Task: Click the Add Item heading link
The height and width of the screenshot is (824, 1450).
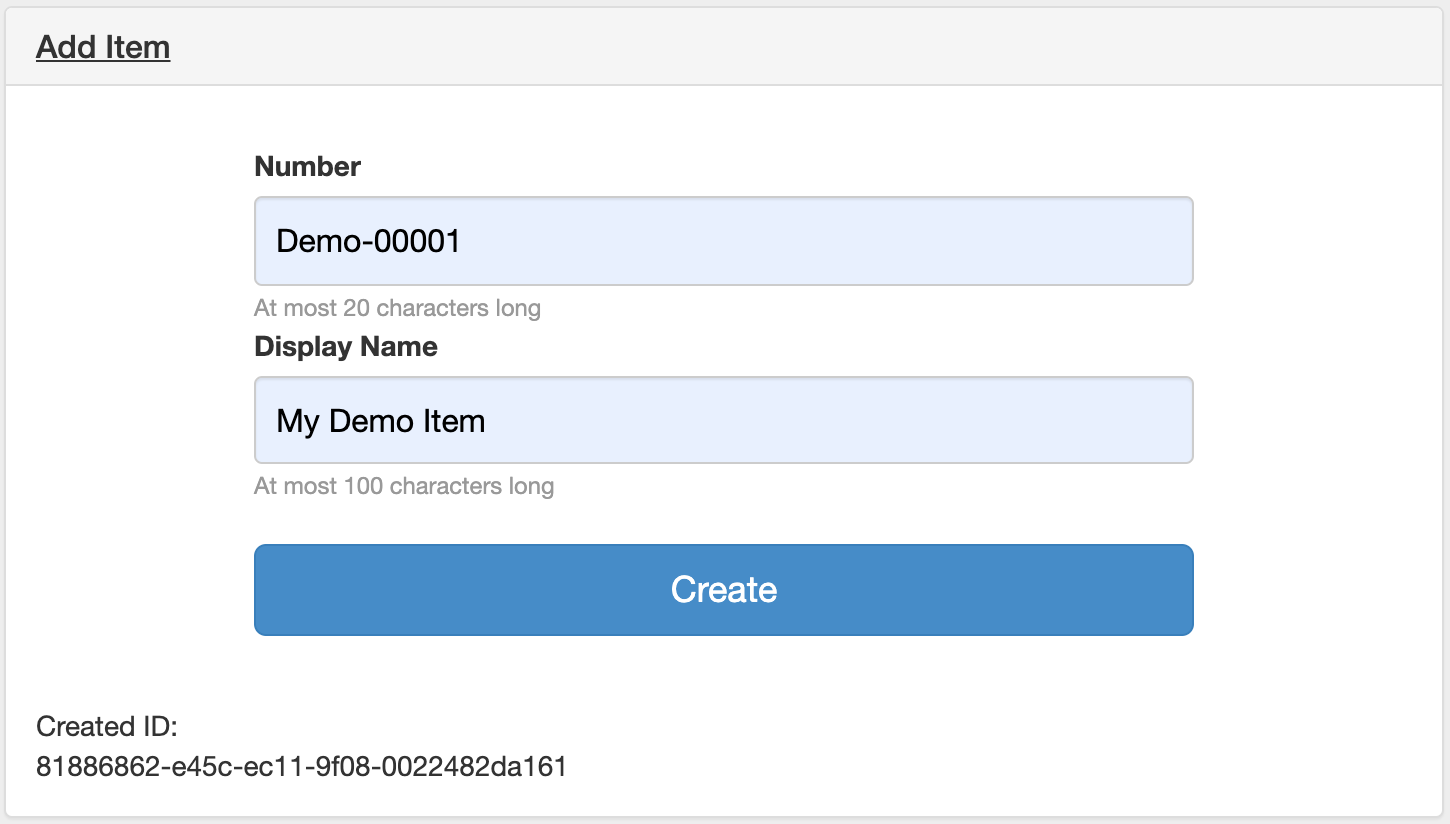Action: 103,47
